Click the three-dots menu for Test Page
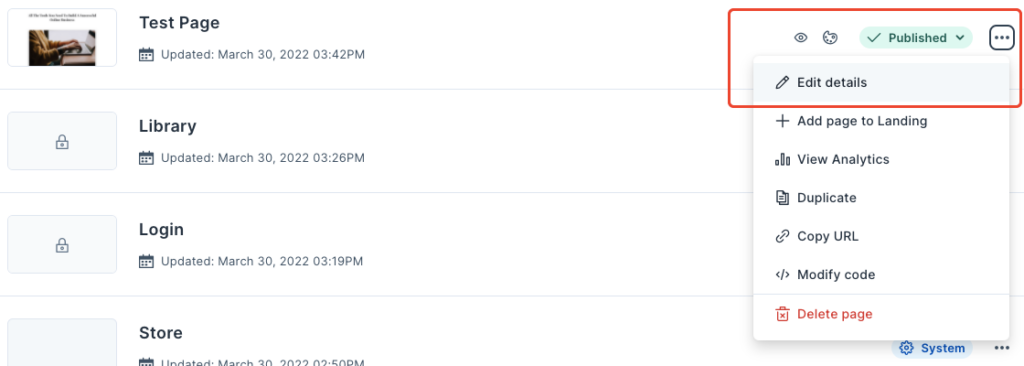The image size is (1024, 366). pyautogui.click(x=1002, y=38)
